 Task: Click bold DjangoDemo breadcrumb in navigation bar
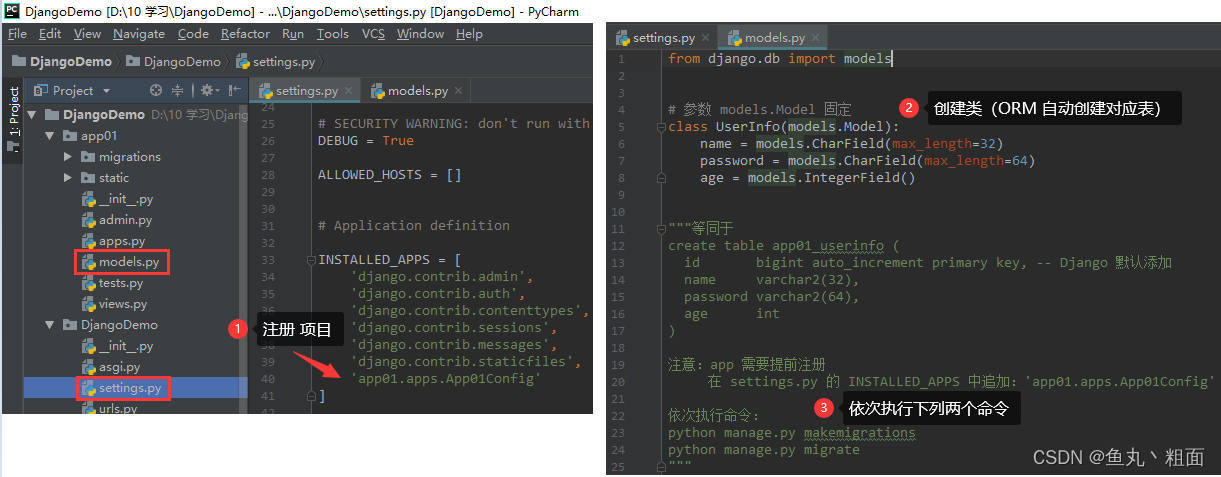[62, 61]
